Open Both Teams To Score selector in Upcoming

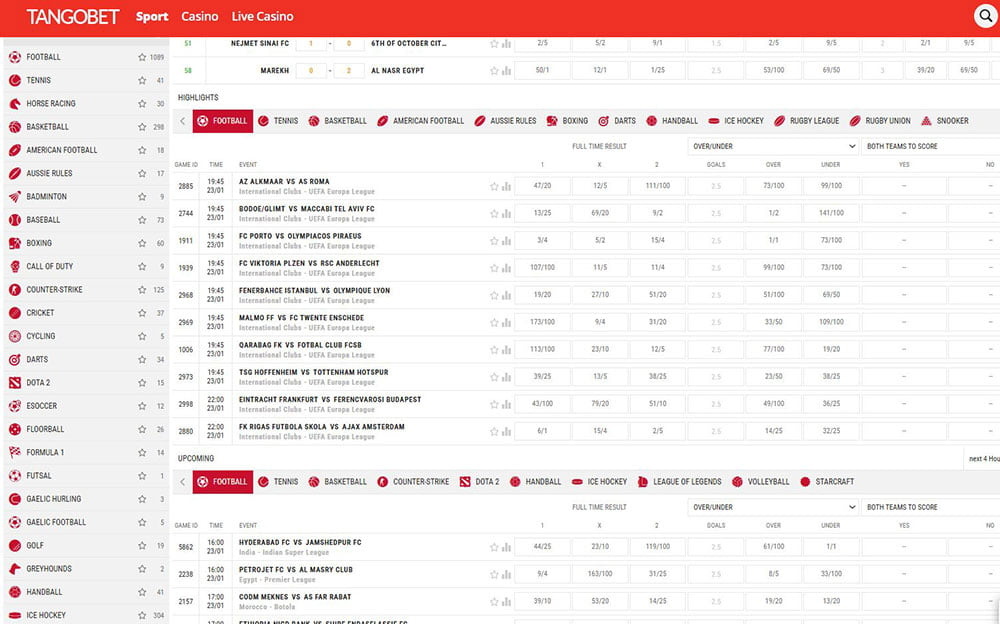[930, 507]
